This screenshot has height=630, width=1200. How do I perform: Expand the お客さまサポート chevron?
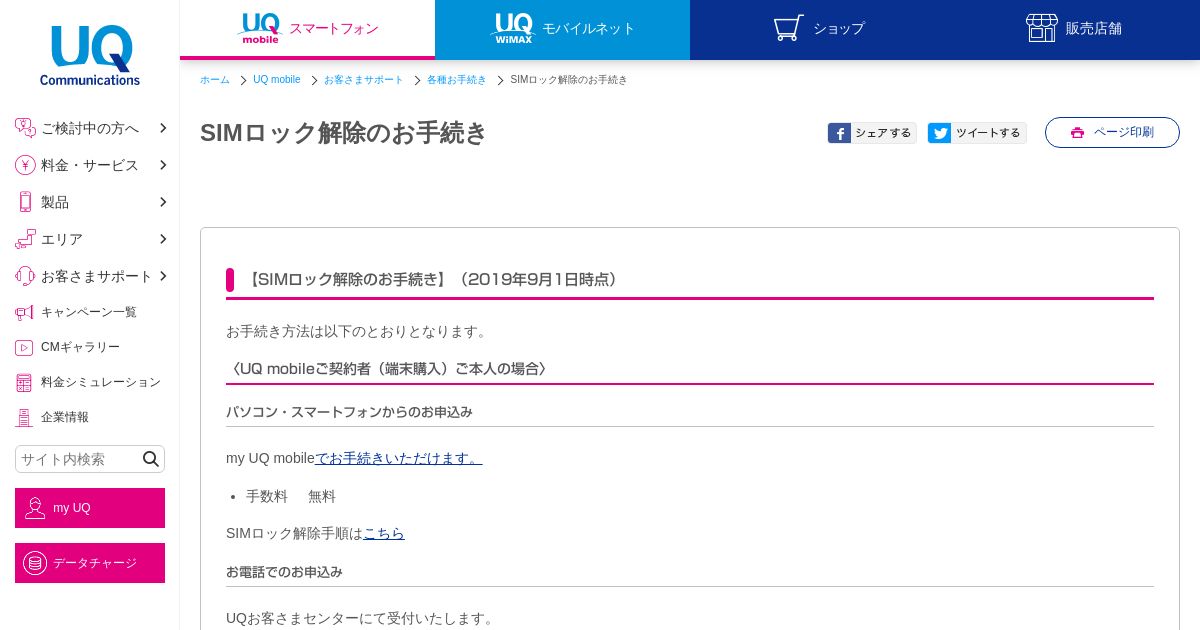163,276
